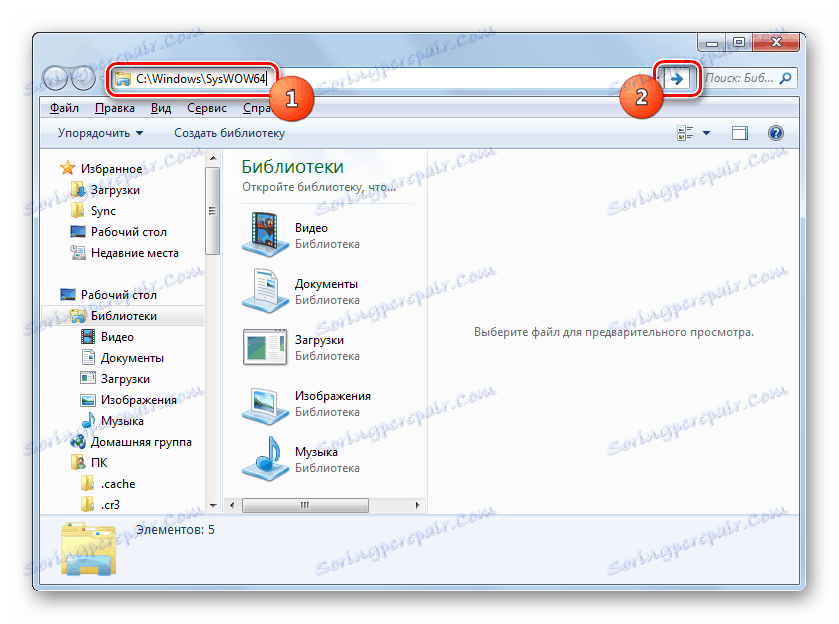Viewport: 839px width, 624px height.
Task: Select the .cr3 folder in tree
Action: [x=110, y=505]
